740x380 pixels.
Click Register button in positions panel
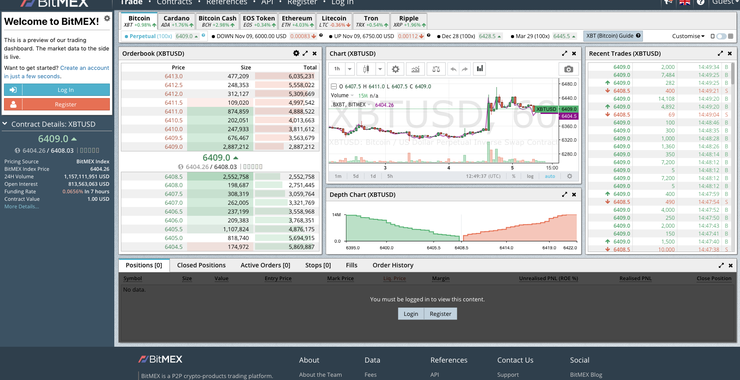coord(440,314)
